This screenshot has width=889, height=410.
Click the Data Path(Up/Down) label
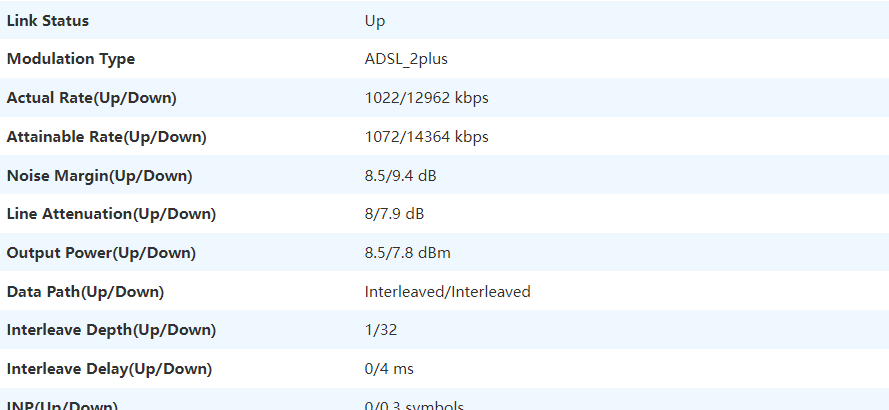click(86, 292)
